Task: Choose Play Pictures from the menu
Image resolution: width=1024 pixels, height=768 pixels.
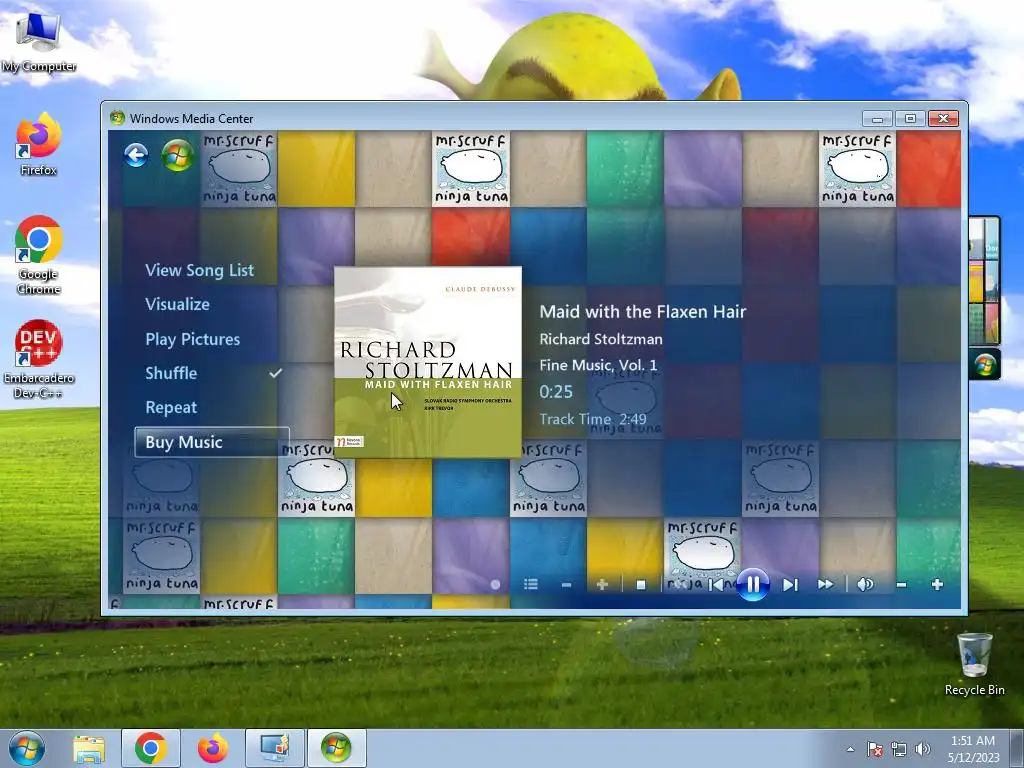Action: pos(193,339)
